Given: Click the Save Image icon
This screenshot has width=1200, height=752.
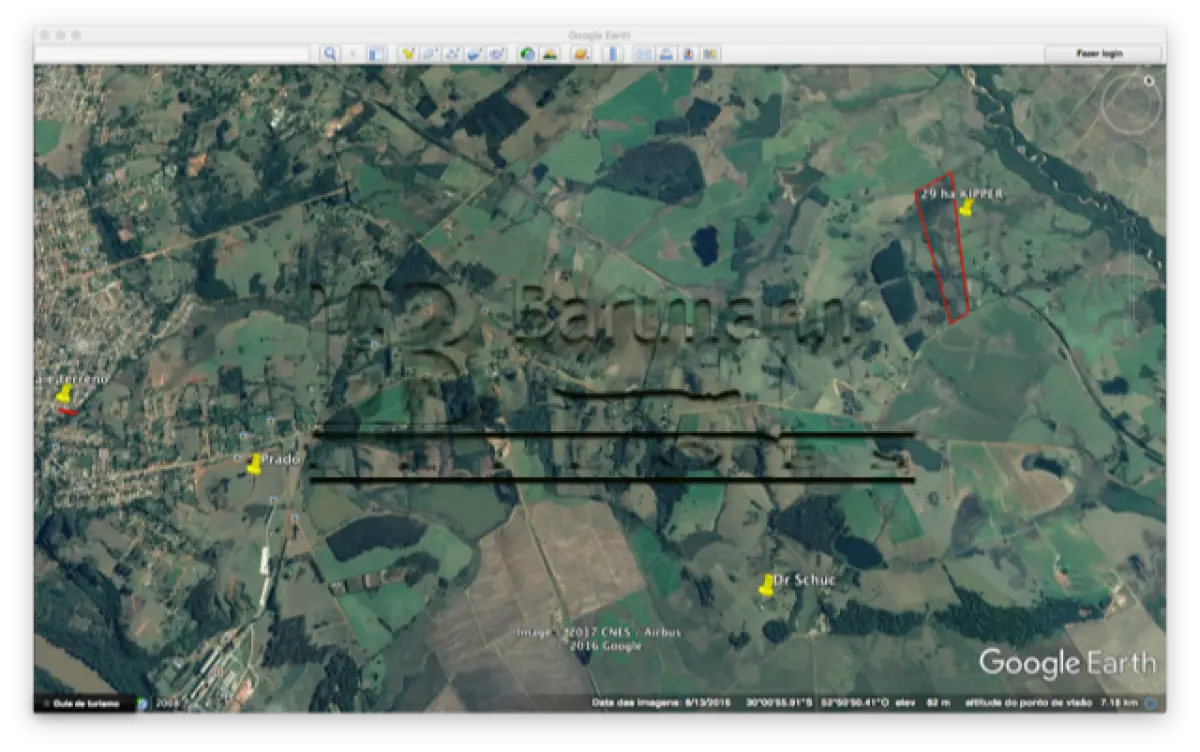Looking at the screenshot, I should pos(688,54).
